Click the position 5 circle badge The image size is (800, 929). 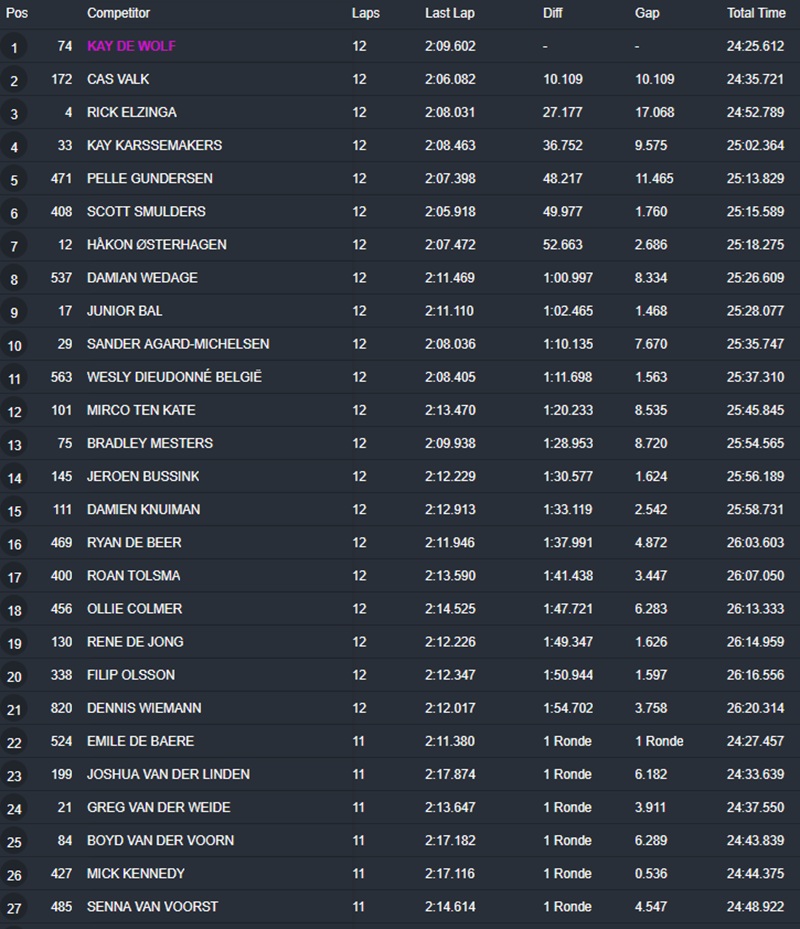pos(14,180)
